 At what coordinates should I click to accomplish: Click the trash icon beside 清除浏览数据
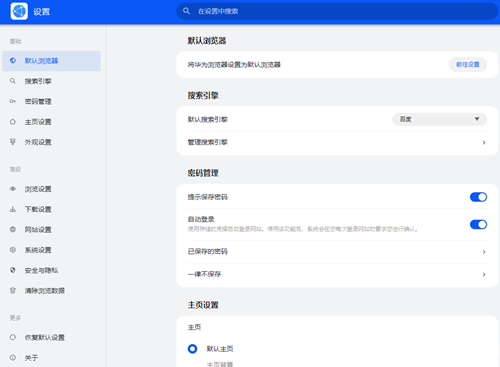tap(13, 291)
